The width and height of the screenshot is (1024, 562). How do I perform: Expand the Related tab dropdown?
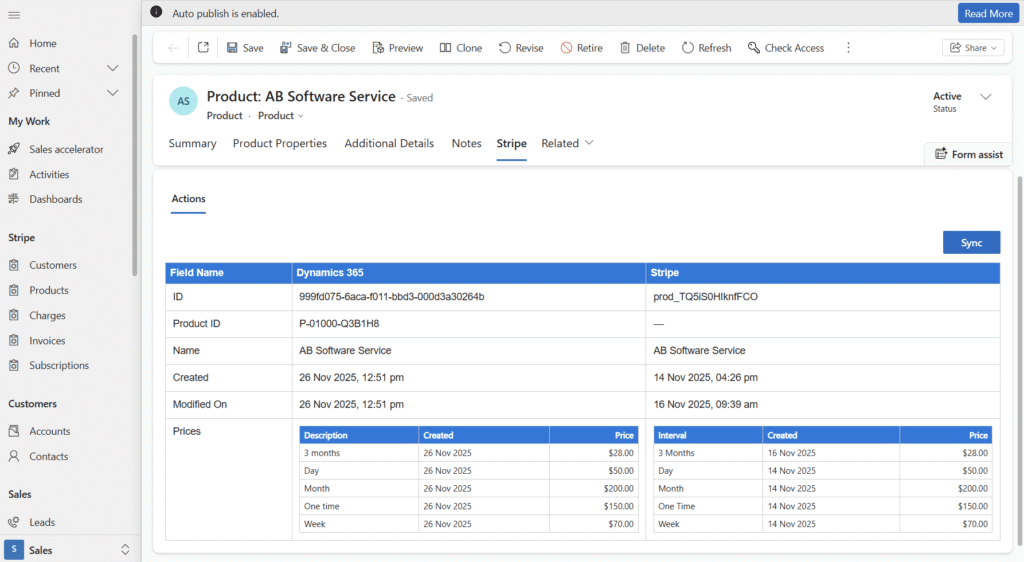pos(568,143)
